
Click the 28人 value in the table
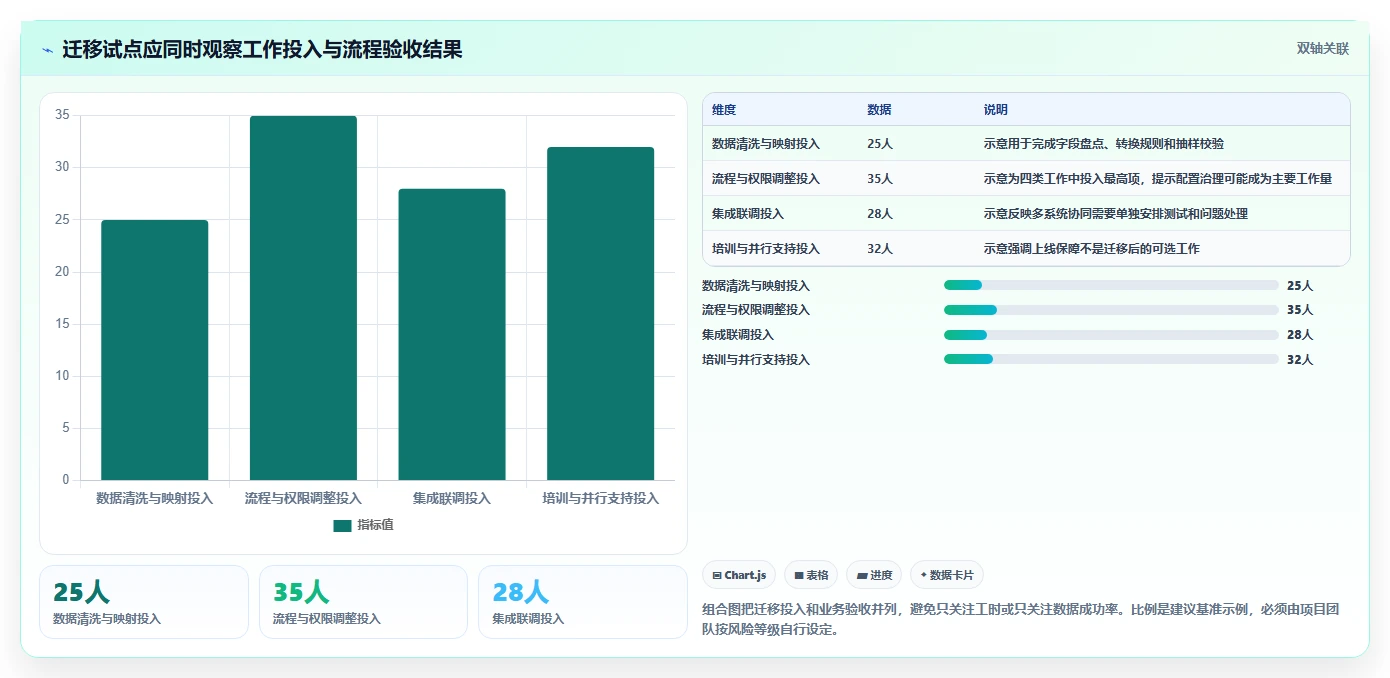pos(880,214)
